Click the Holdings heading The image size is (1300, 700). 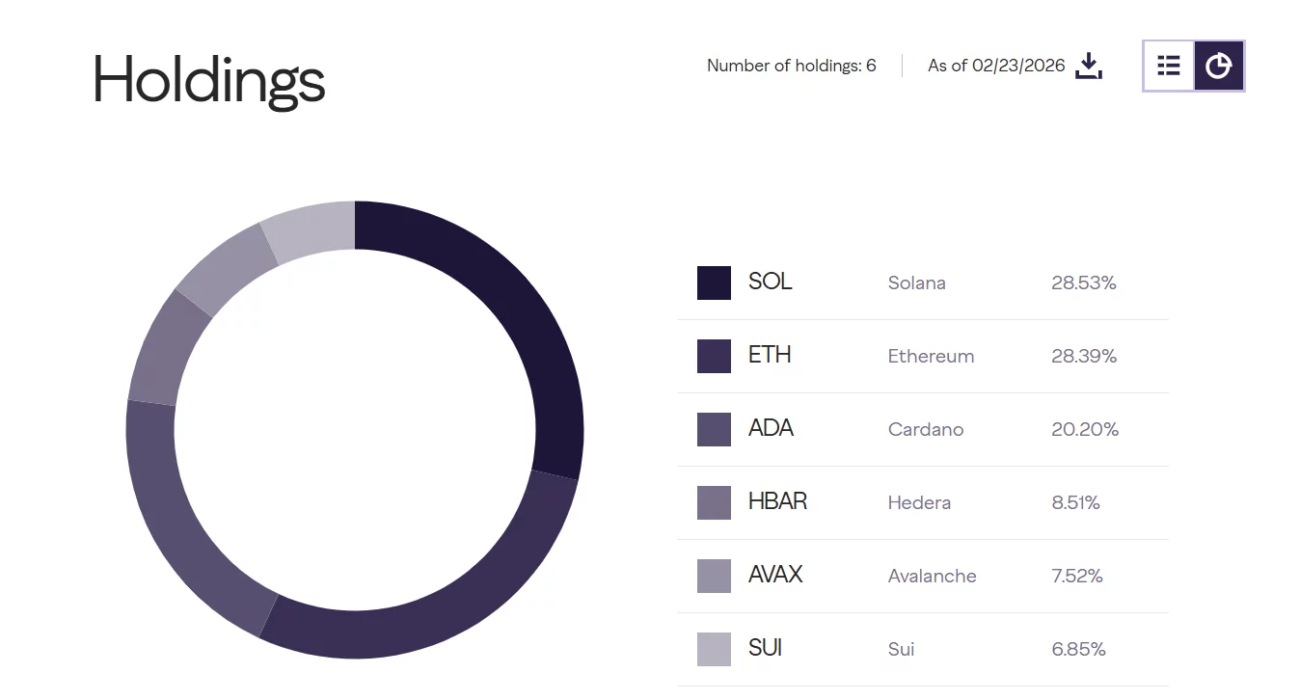[x=209, y=79]
